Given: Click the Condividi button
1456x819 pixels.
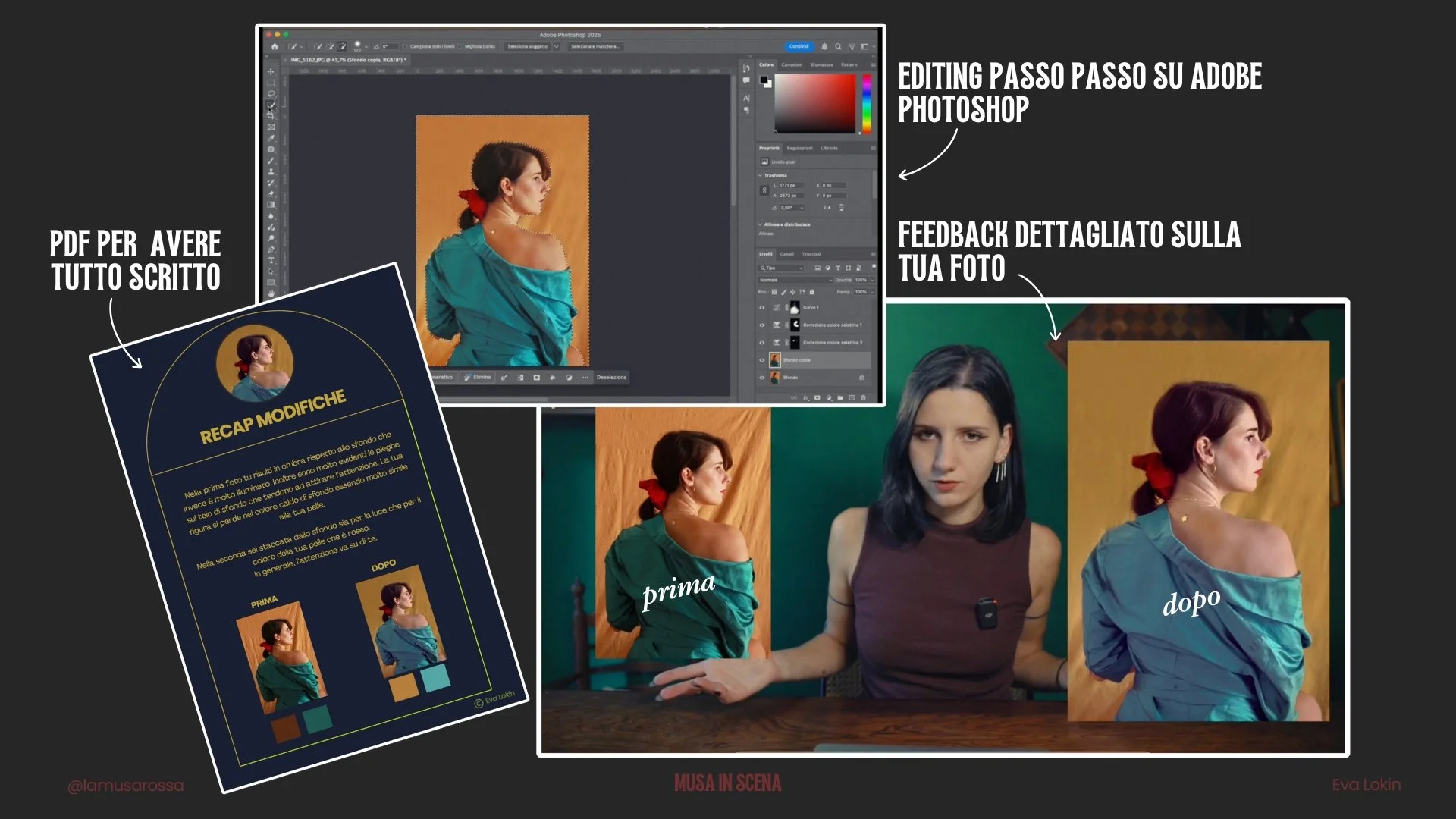Looking at the screenshot, I should 799,46.
